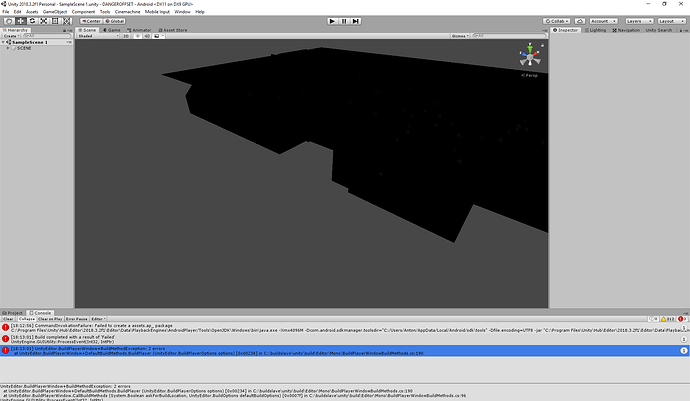Viewport: 690px width, 401px height.
Task: Open the Shaded draw mode dropdown
Action: pyautogui.click(x=98, y=36)
